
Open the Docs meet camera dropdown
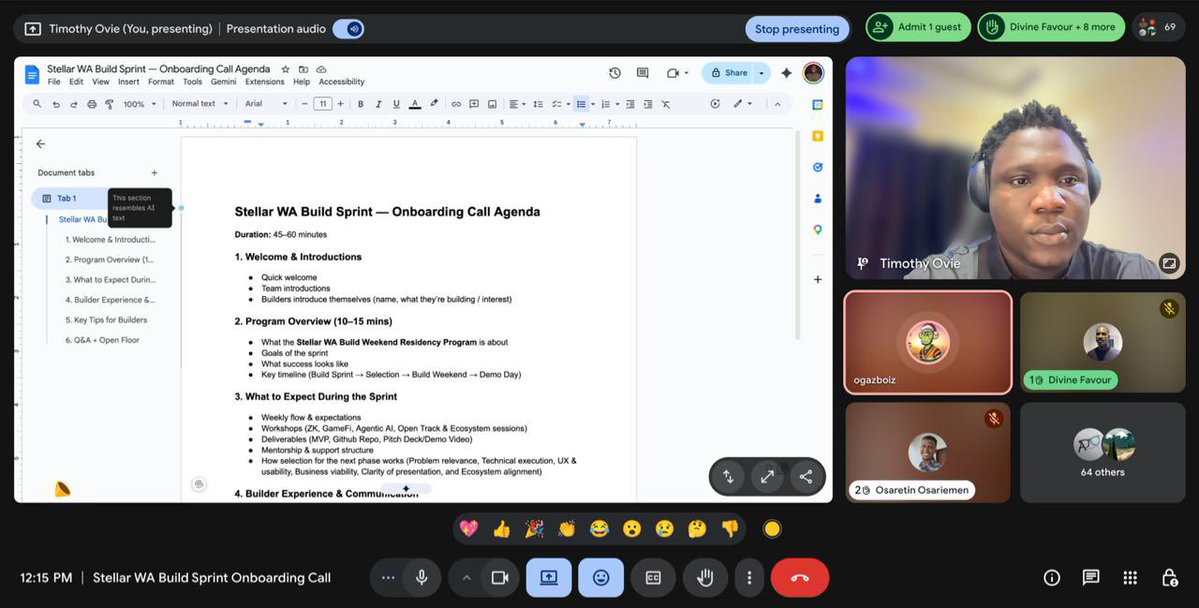[x=677, y=73]
